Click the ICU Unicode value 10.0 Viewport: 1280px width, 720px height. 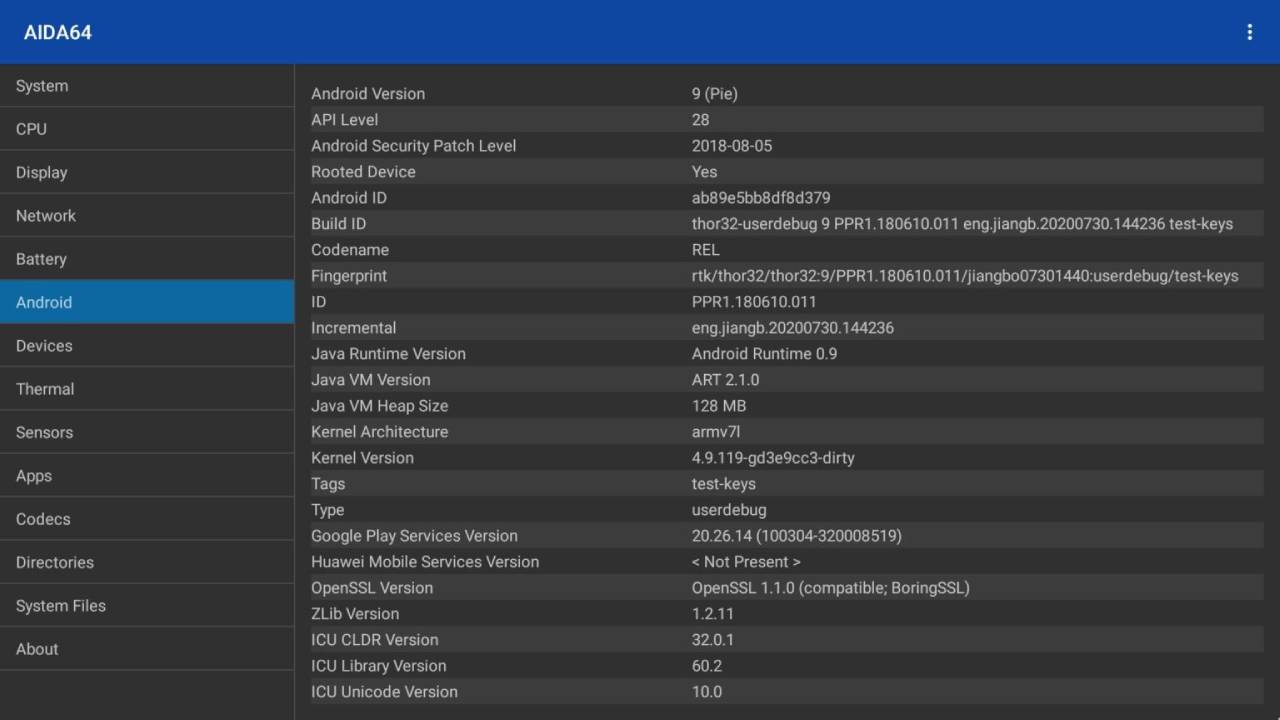pyautogui.click(x=707, y=692)
